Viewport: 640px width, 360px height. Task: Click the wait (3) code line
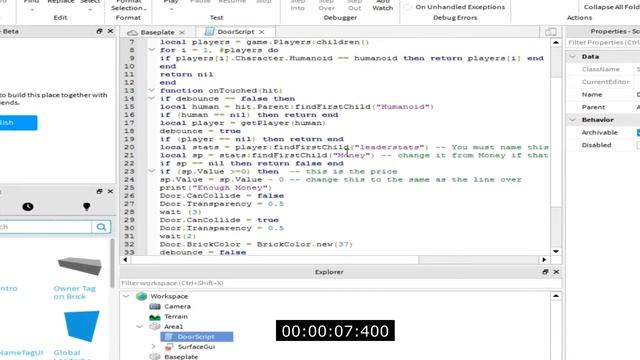180,212
